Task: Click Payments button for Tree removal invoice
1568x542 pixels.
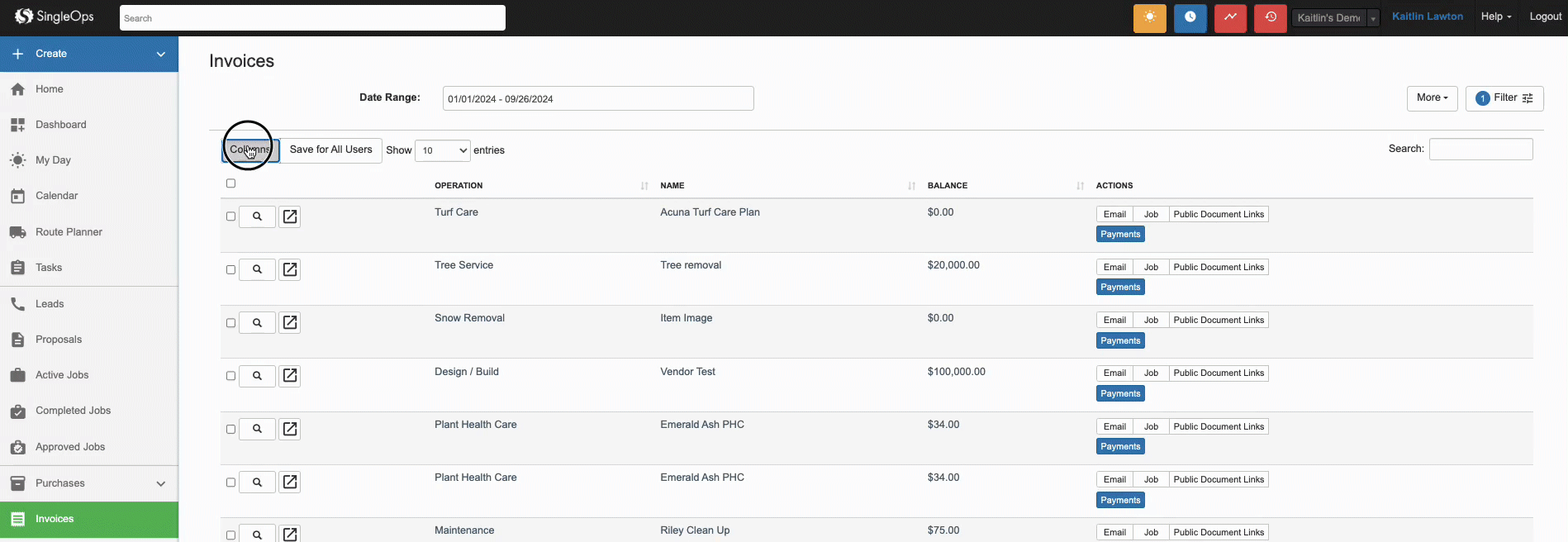Action: (x=1120, y=288)
